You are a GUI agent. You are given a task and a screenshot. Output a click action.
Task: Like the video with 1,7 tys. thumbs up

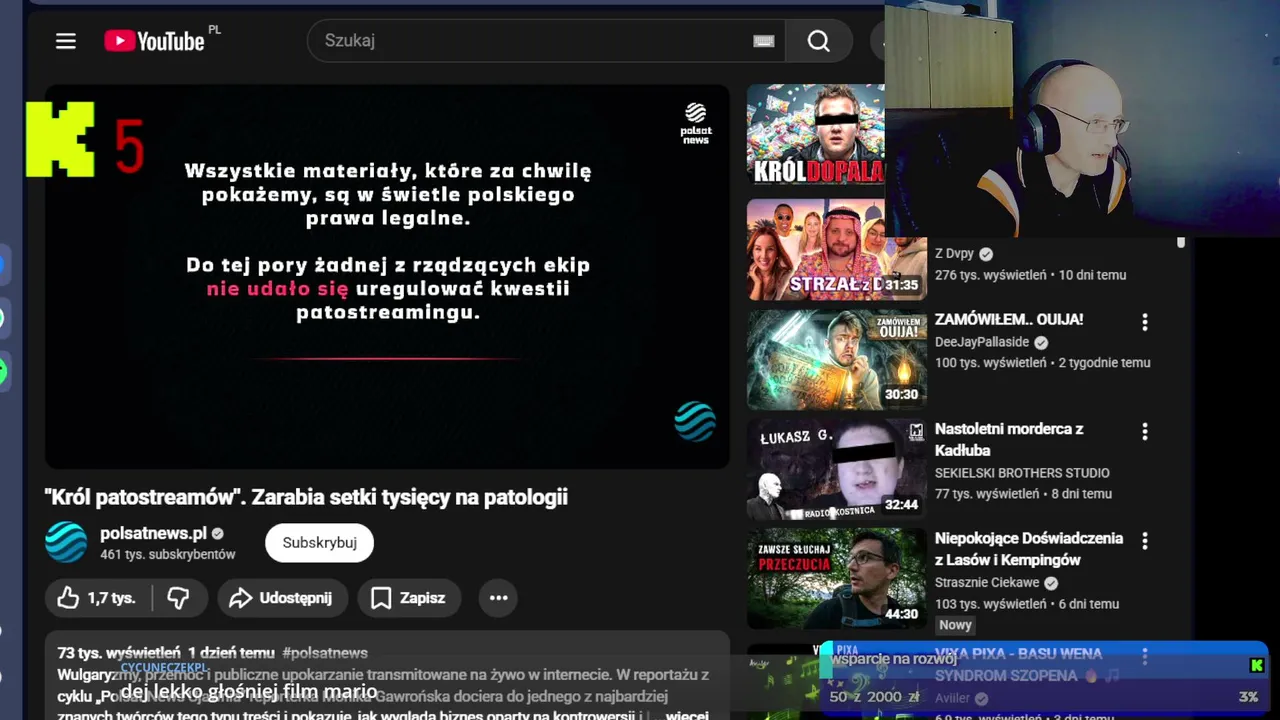click(98, 598)
